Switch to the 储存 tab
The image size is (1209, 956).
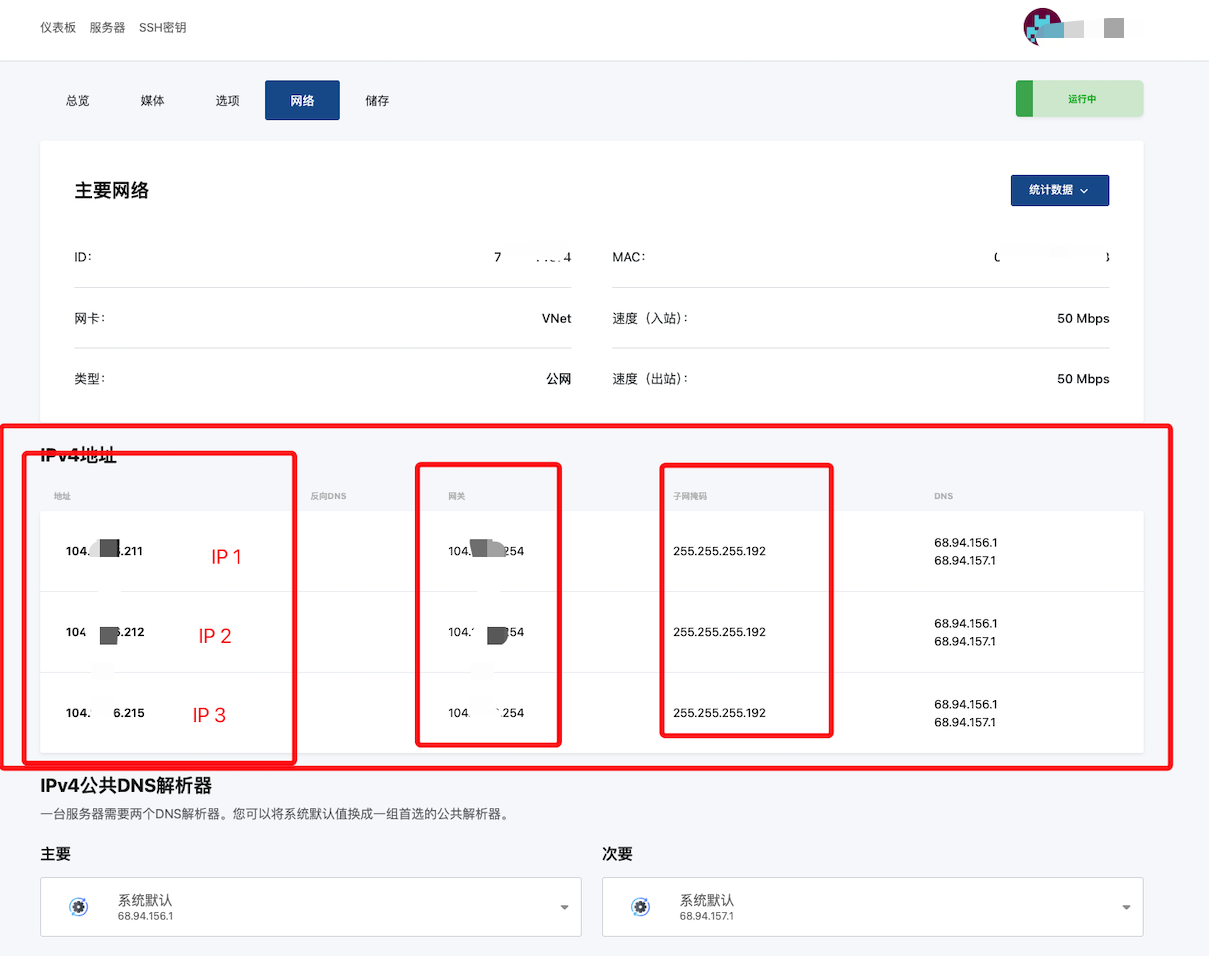[x=377, y=101]
